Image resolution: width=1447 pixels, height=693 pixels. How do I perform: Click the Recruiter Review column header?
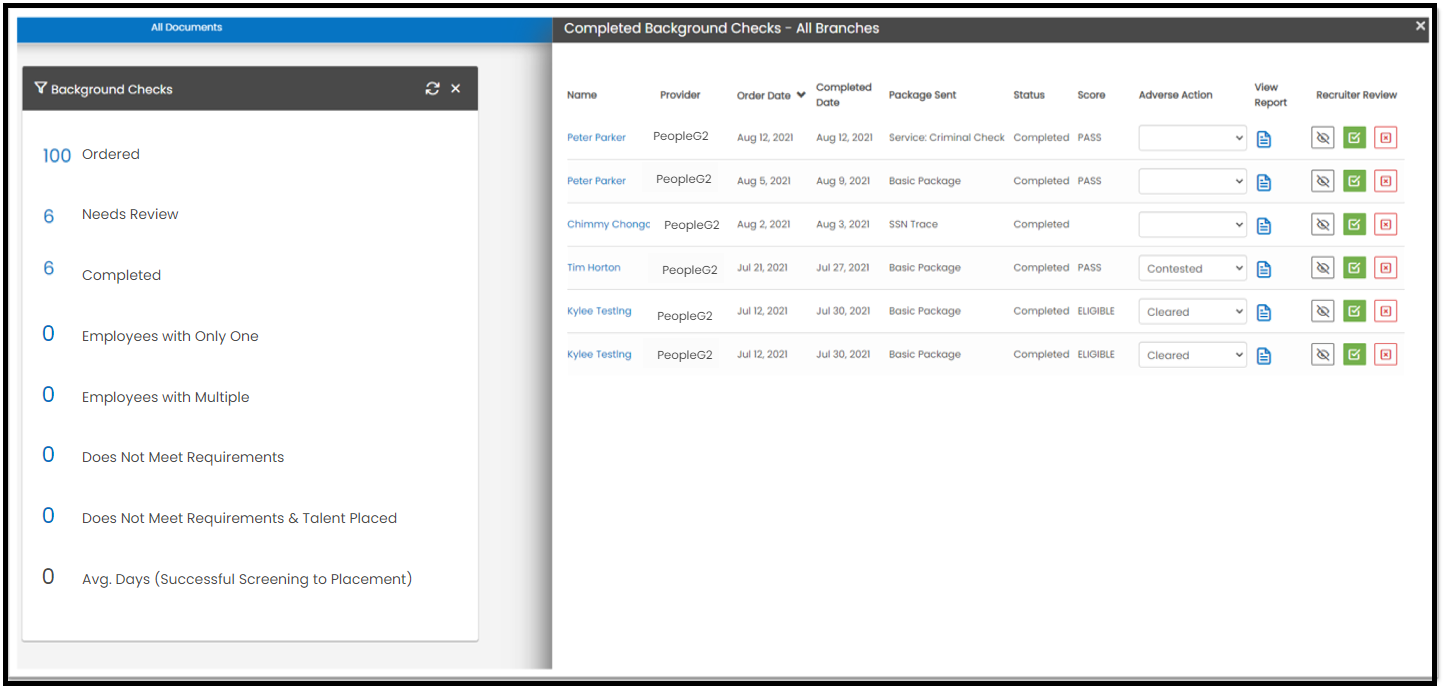(x=1356, y=95)
